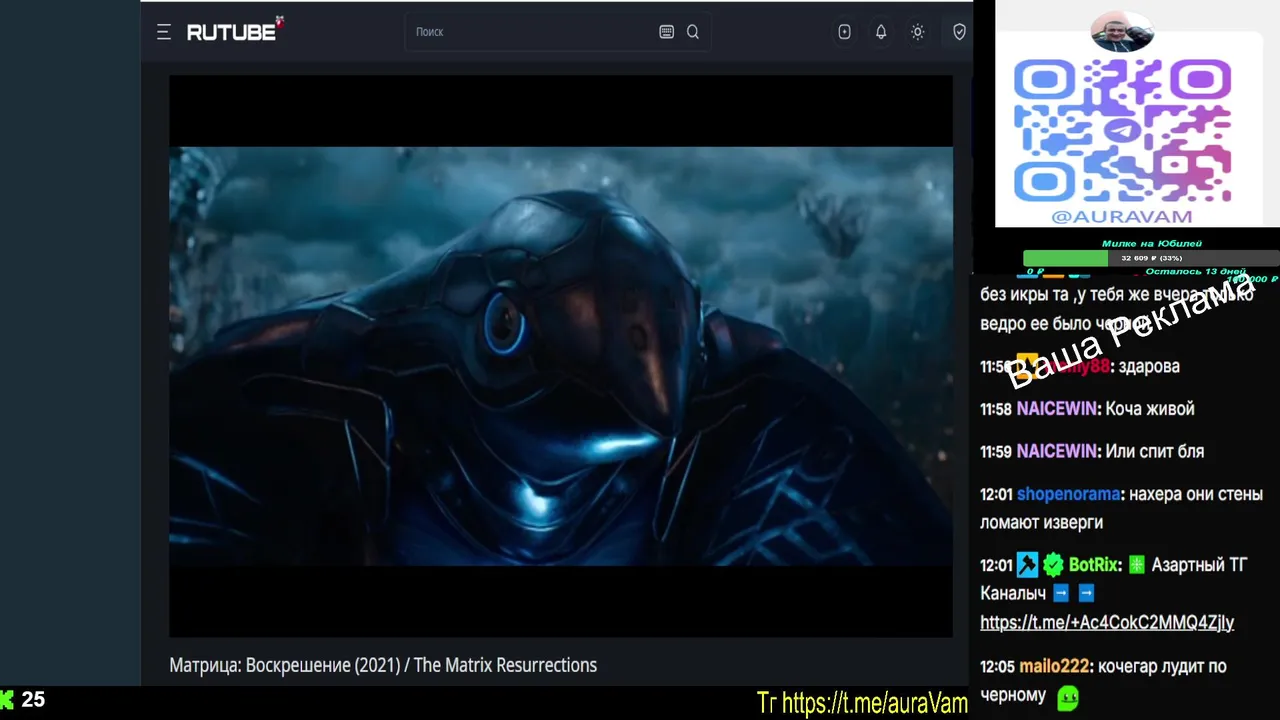The width and height of the screenshot is (1280, 720).
Task: Click the Matrix Resurrections video player
Action: [561, 356]
